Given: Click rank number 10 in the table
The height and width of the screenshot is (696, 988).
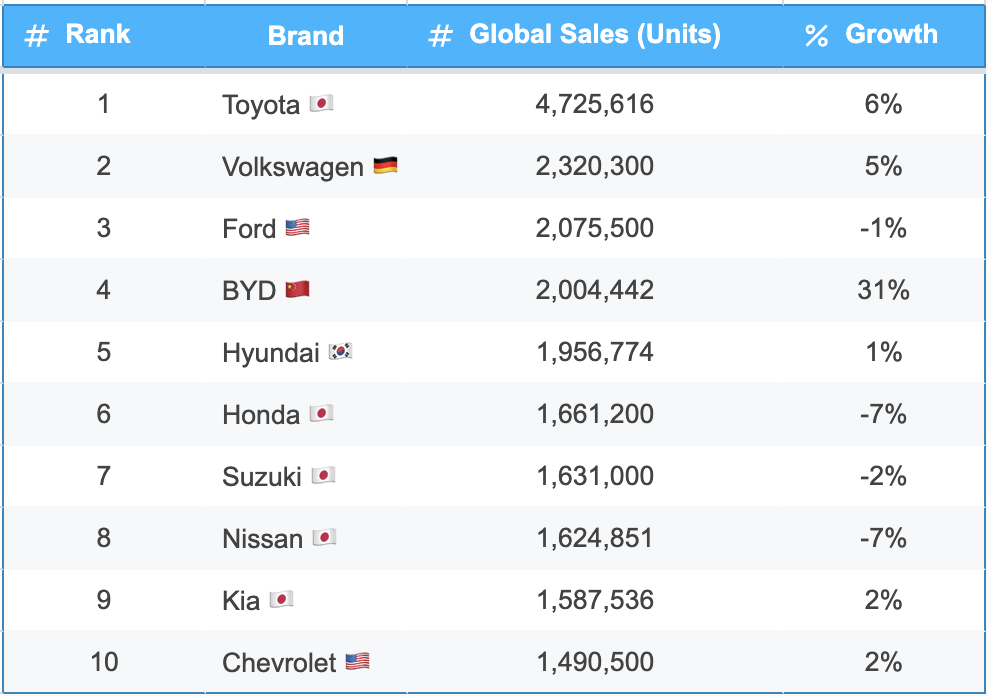Looking at the screenshot, I should coord(104,662).
